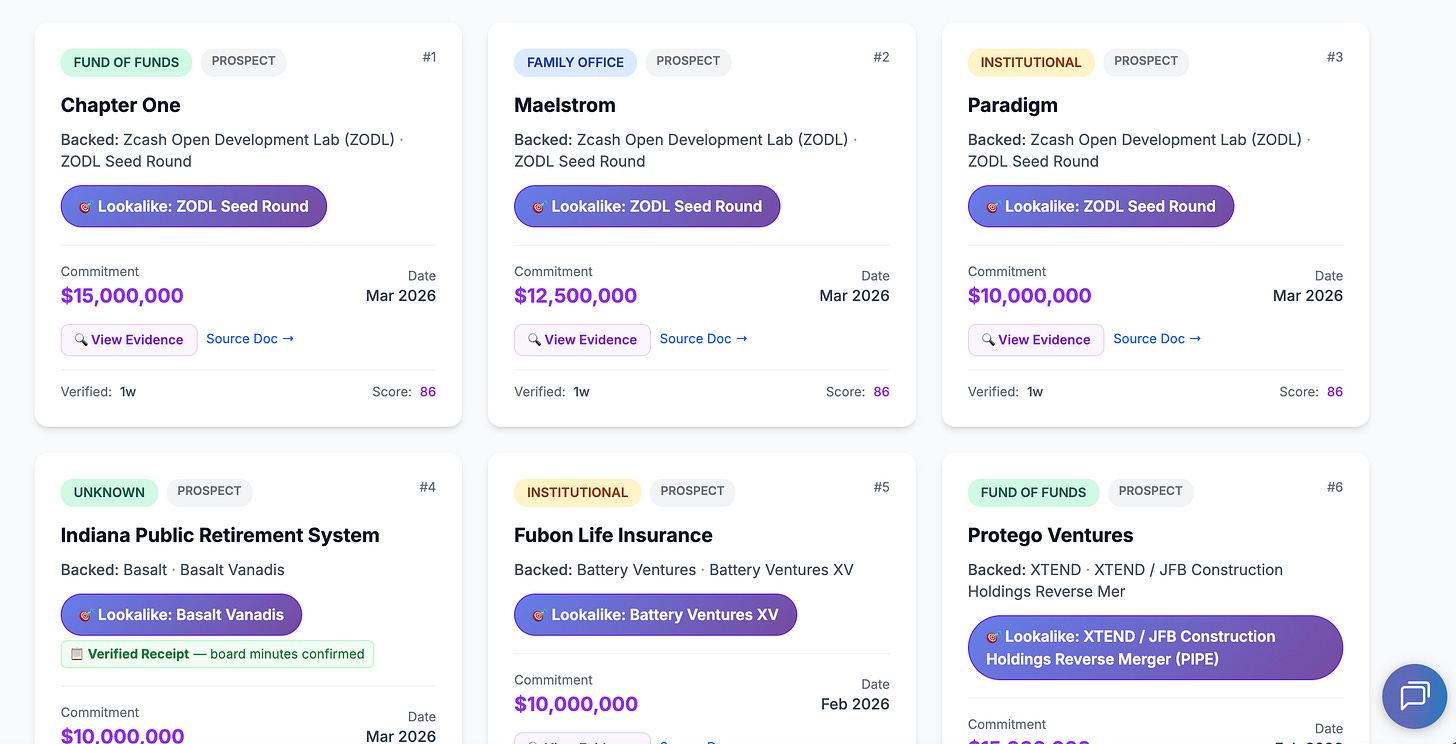Open Source Doc link for Paradigm
The height and width of the screenshot is (744, 1456).
(1157, 339)
